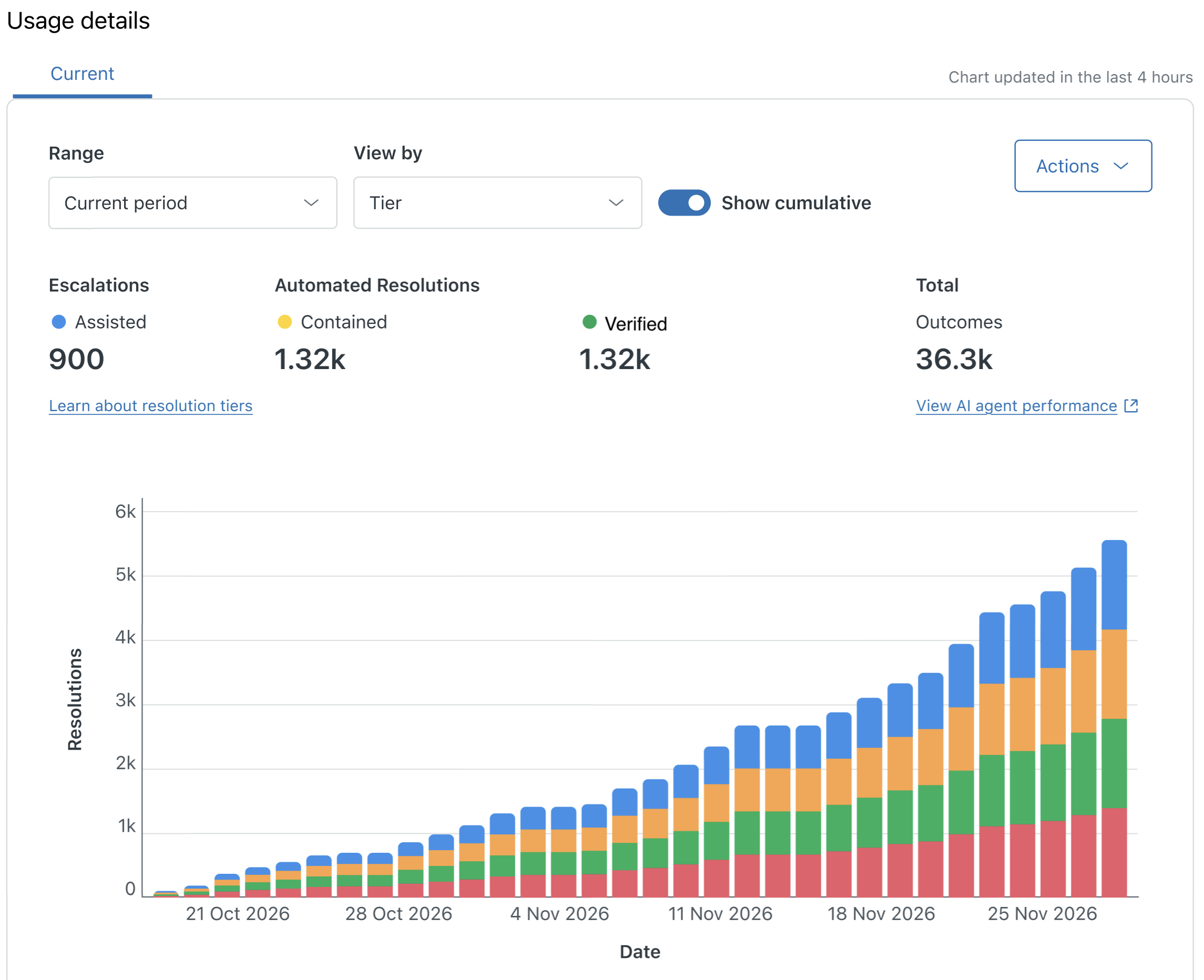
Task: Click the chevron arrow in the Tier dropdown
Action: coord(616,202)
